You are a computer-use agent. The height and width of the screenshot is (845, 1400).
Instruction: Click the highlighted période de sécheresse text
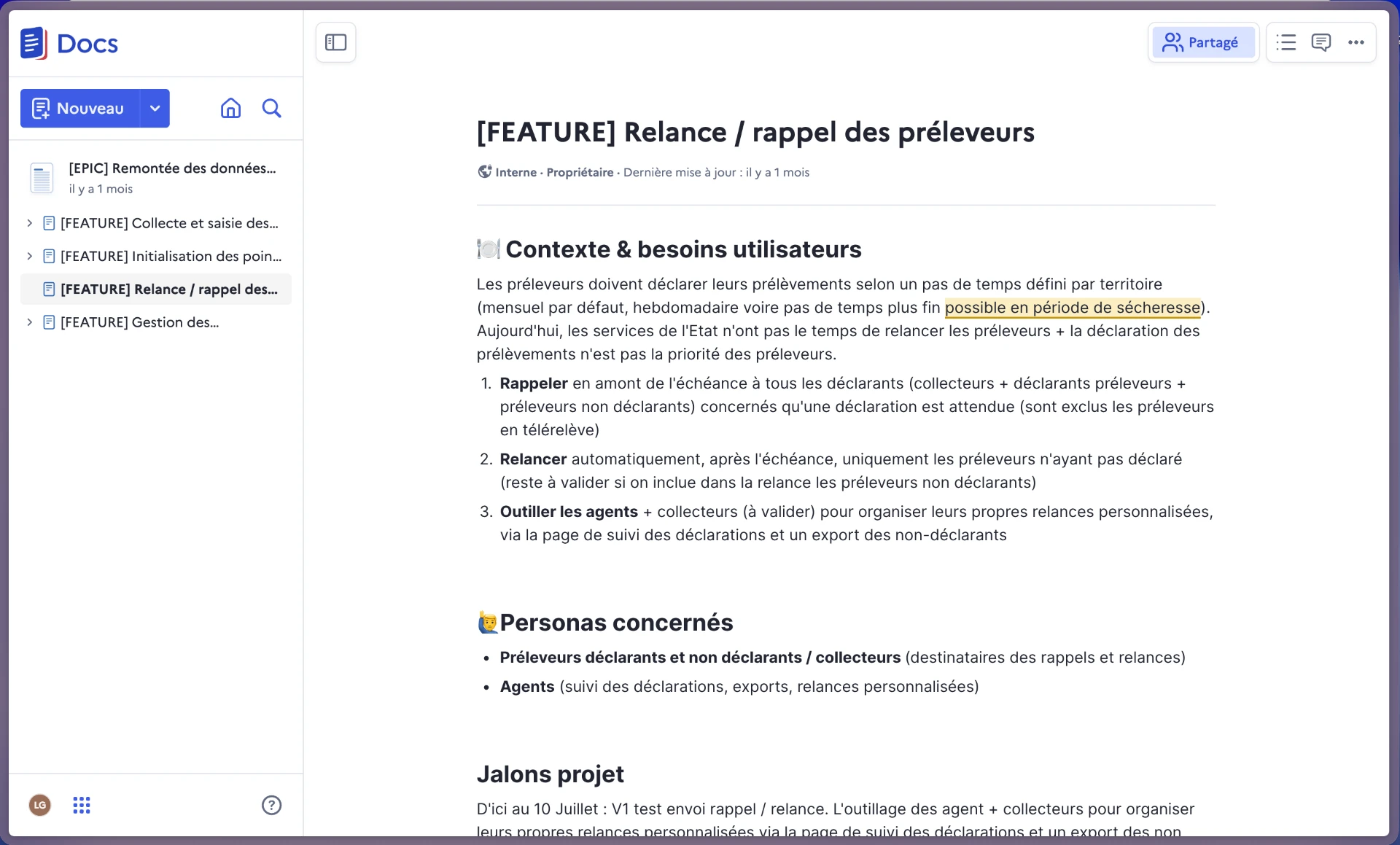pos(1073,308)
